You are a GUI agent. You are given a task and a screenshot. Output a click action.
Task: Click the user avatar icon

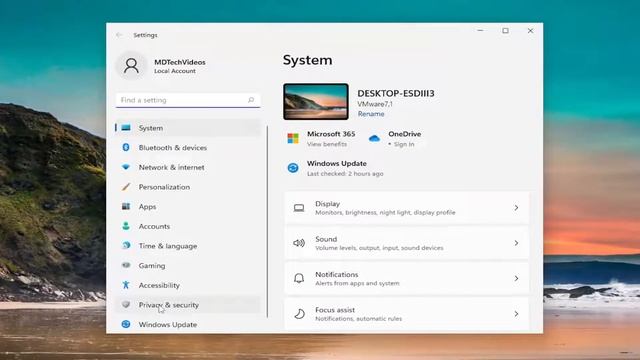pyautogui.click(x=131, y=66)
